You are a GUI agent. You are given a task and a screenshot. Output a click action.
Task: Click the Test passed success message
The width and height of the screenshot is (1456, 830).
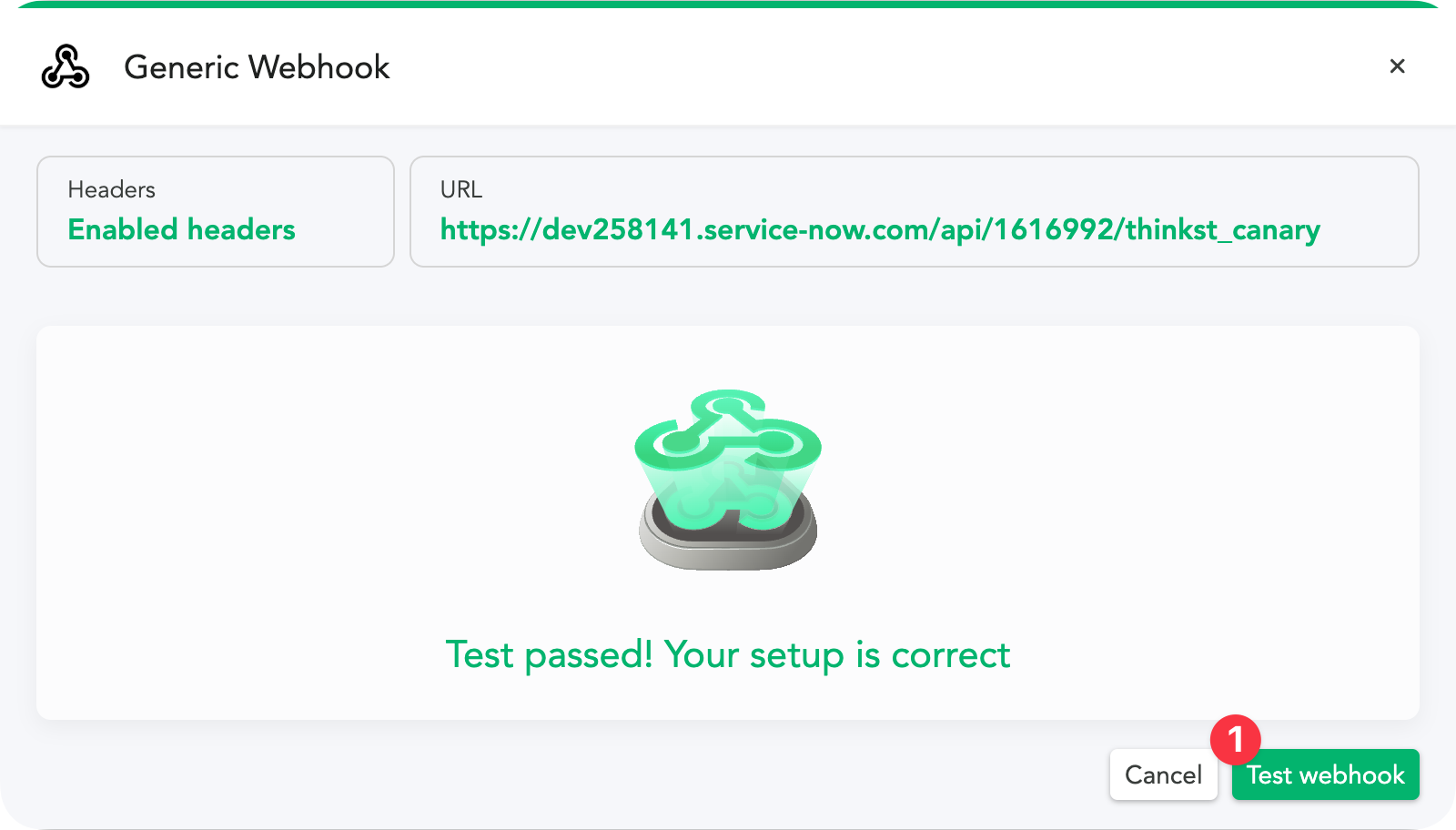[728, 654]
